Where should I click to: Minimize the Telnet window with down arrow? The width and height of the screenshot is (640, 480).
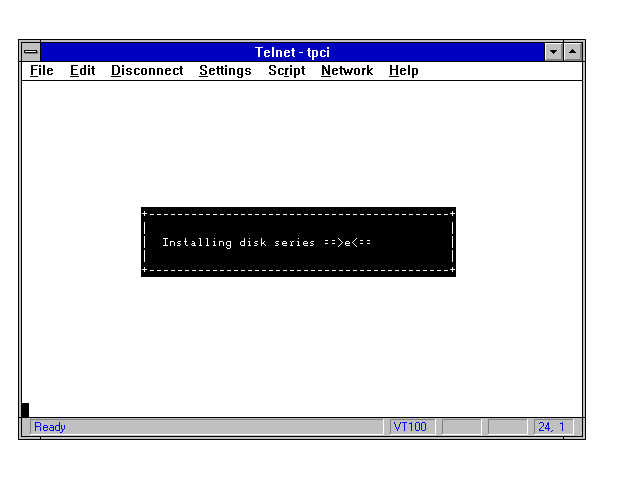click(x=554, y=52)
